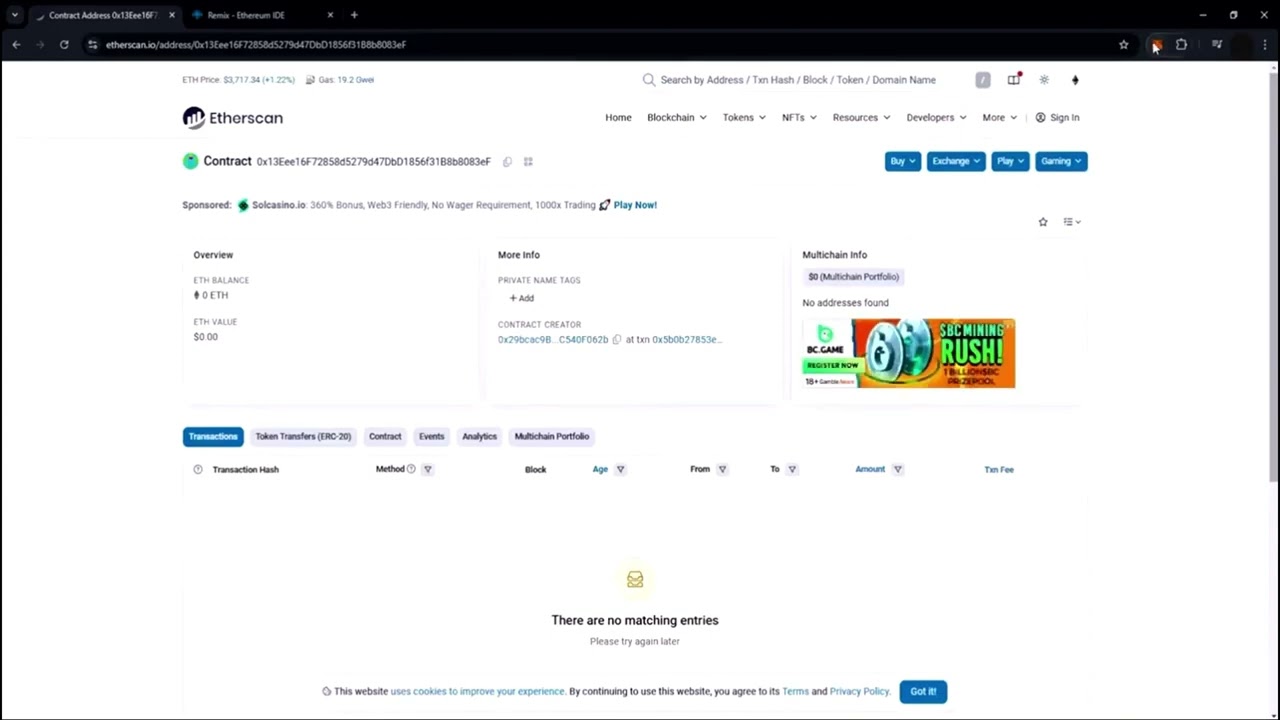Copy the contract address icon
Image resolution: width=1280 pixels, height=720 pixels.
[507, 162]
